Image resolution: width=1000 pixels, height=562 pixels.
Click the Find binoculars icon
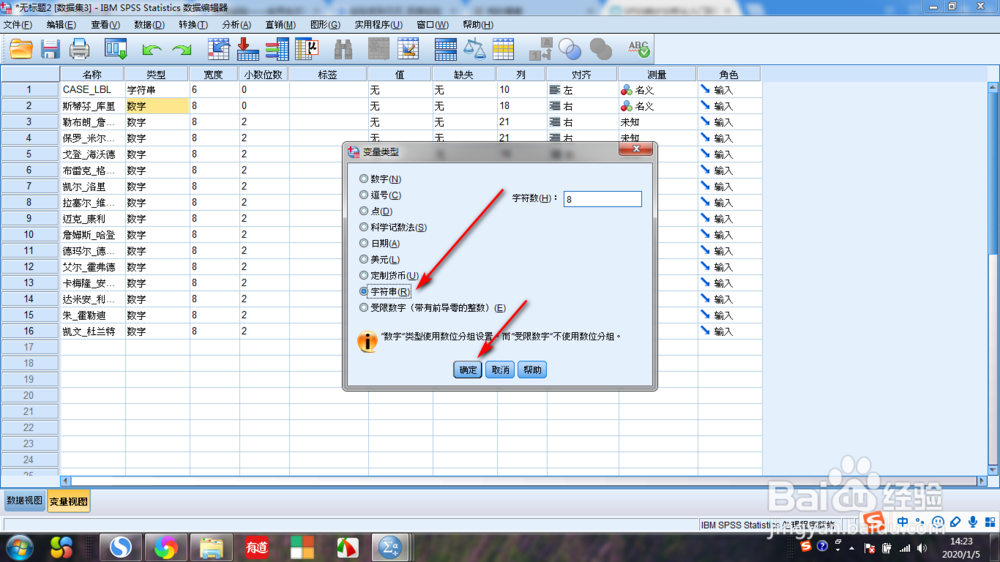click(343, 49)
